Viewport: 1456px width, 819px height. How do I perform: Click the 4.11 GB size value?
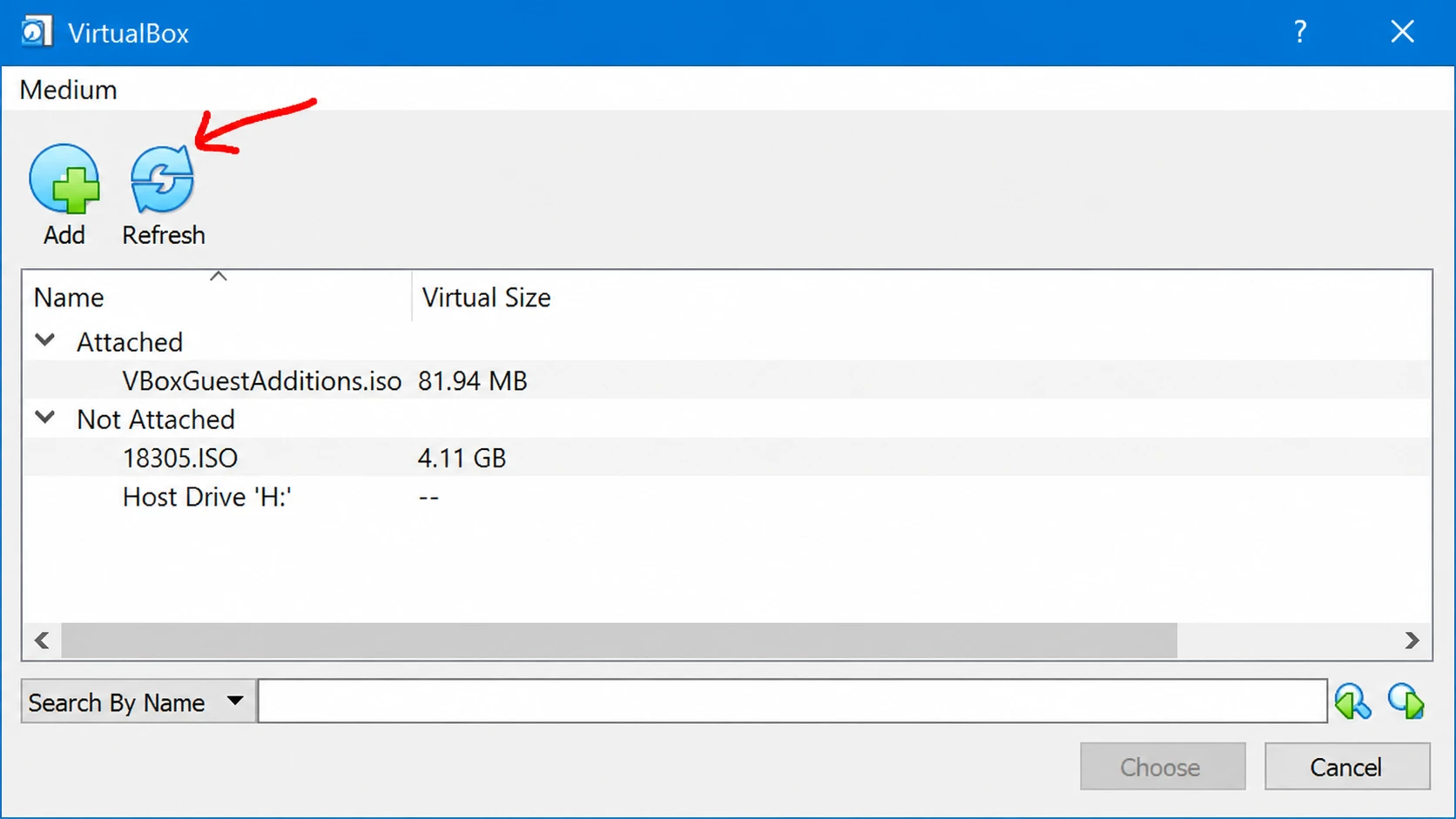pos(462,458)
